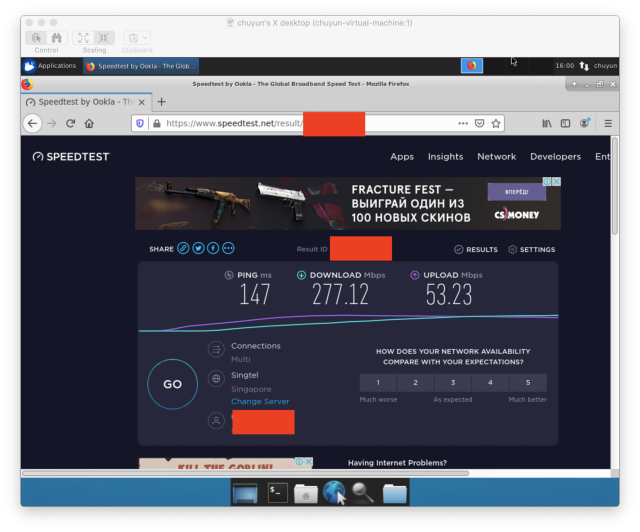
Task: Show sidebars icon in toolbar
Action: point(565,123)
